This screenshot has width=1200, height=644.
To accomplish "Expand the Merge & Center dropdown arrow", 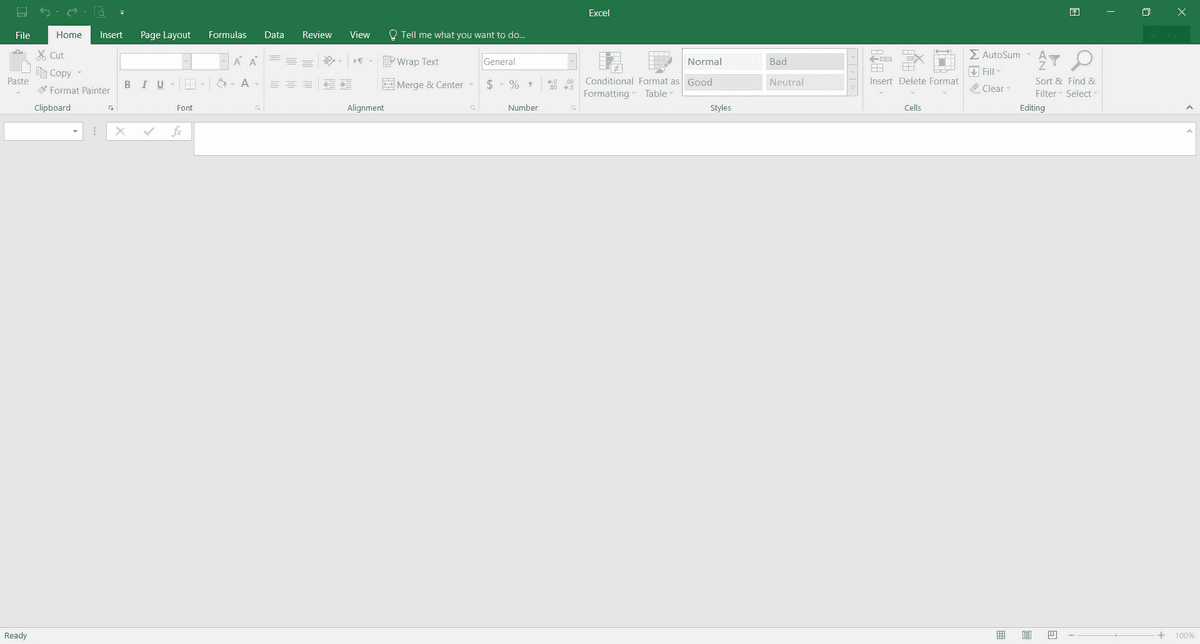I will coord(471,85).
